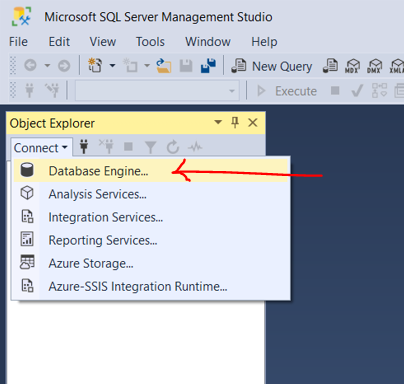Image resolution: width=404 pixels, height=384 pixels.
Task: Open the View menu
Action: click(103, 42)
